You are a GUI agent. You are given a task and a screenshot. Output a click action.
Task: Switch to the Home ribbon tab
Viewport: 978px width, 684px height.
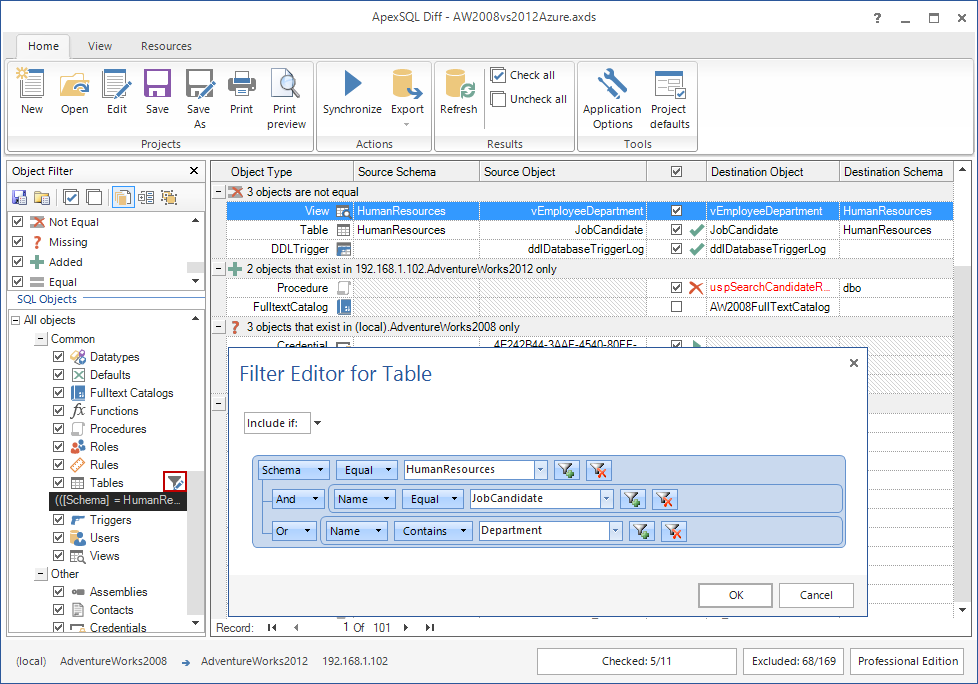(43, 46)
